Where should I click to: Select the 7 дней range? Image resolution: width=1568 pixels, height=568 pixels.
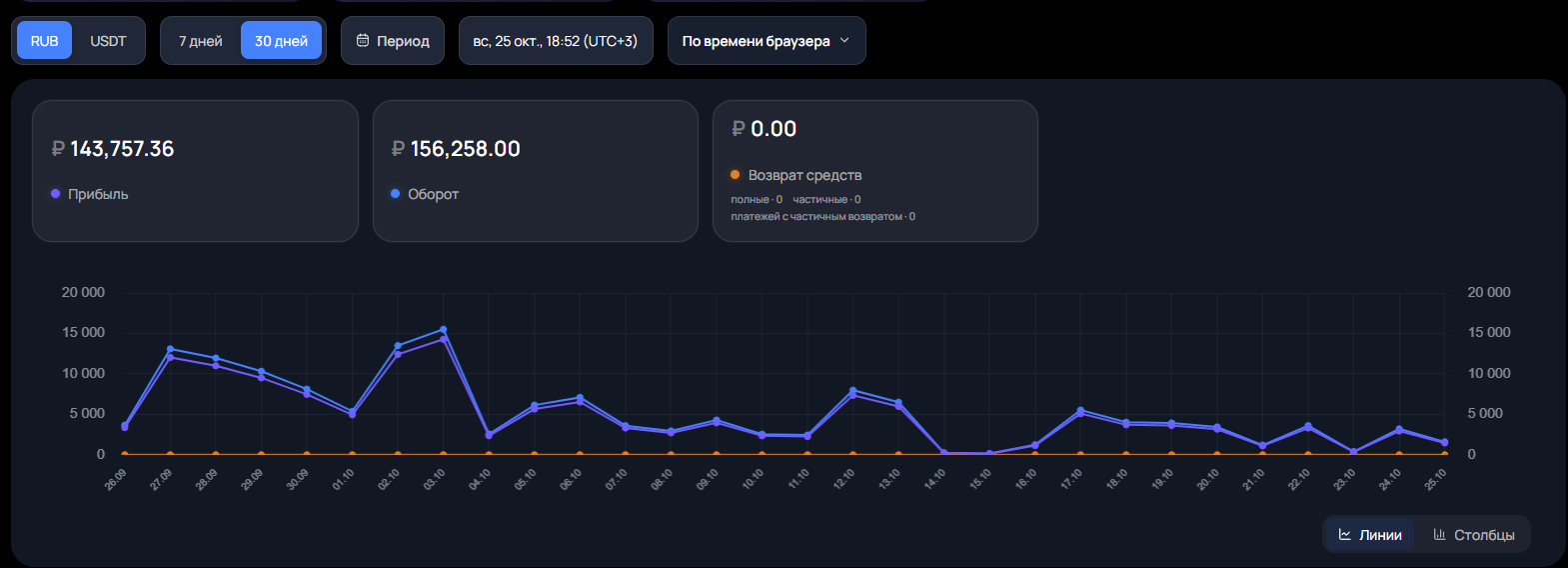[x=201, y=41]
